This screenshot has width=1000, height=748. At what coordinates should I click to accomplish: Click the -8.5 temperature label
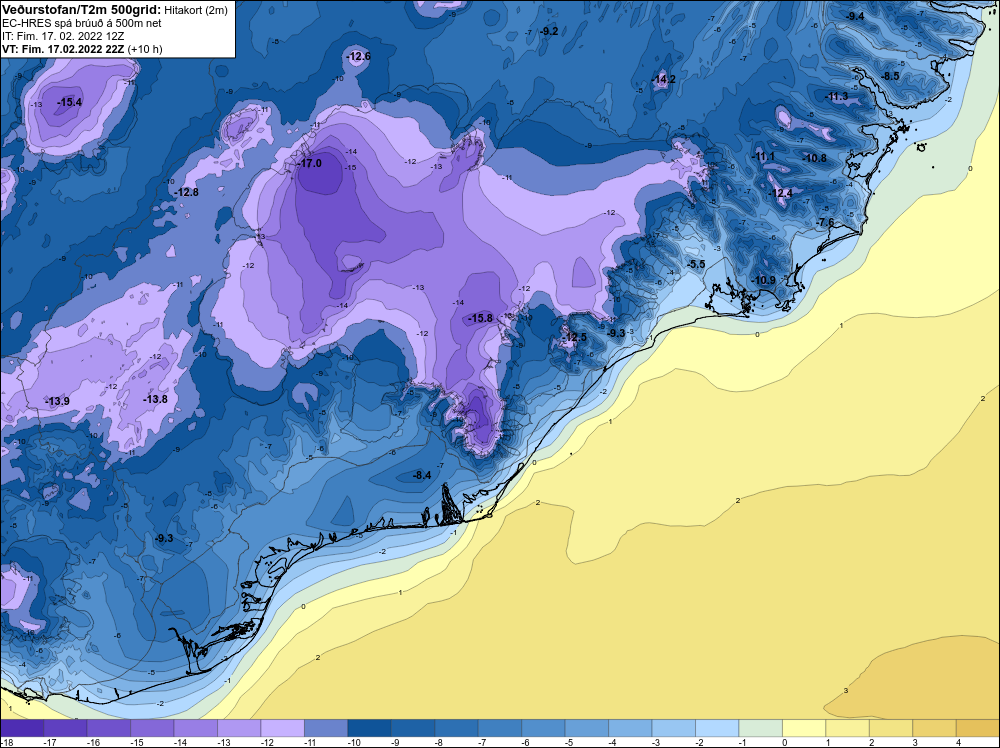(x=890, y=76)
